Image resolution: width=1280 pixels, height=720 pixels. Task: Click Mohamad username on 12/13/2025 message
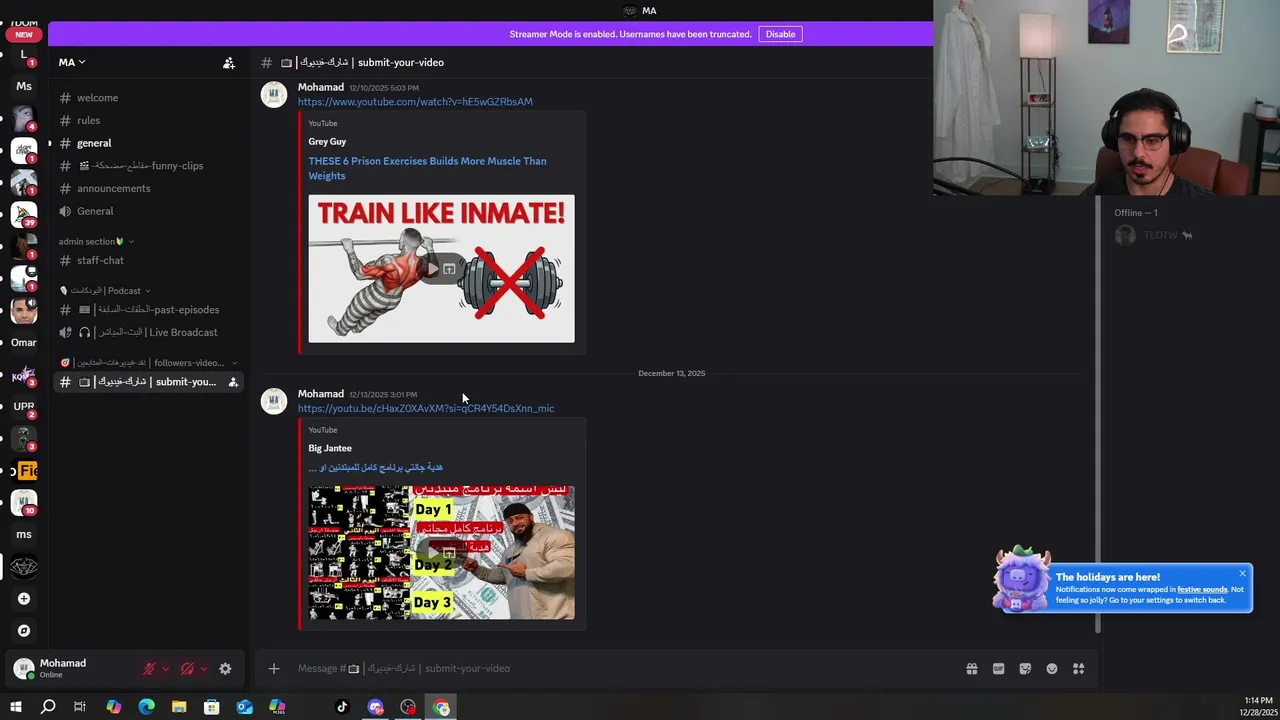(321, 394)
